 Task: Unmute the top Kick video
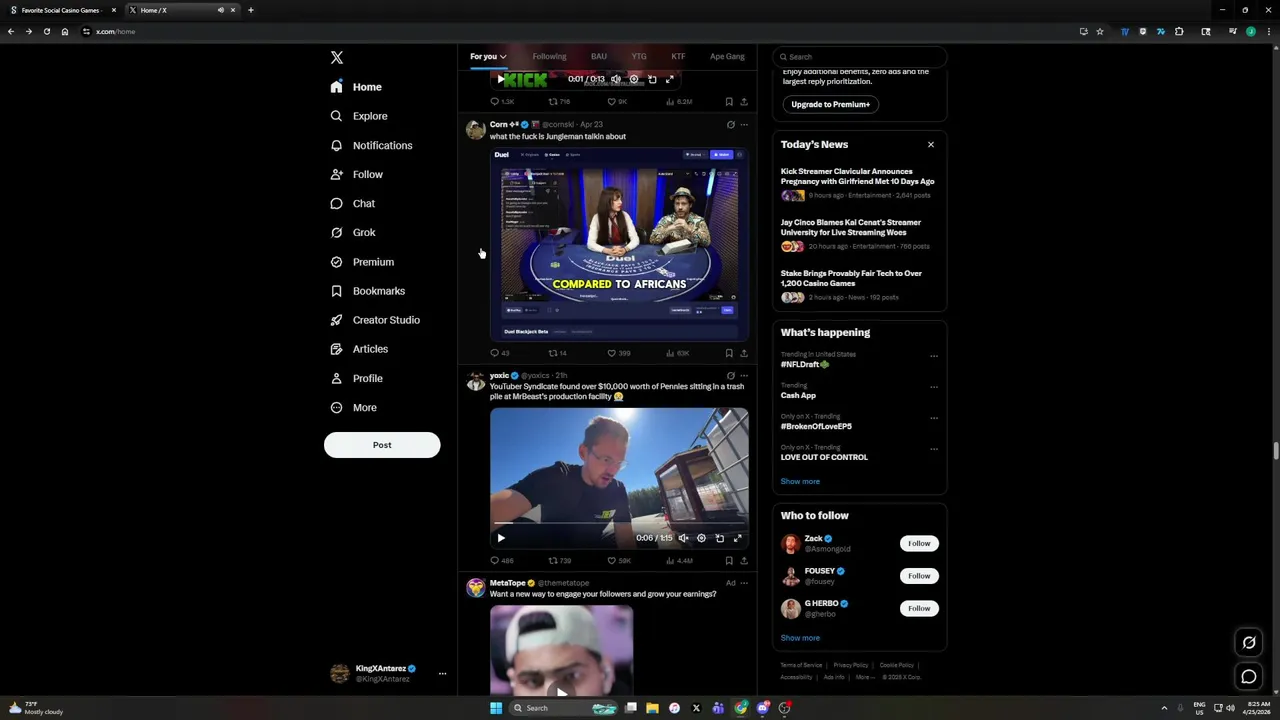point(616,79)
